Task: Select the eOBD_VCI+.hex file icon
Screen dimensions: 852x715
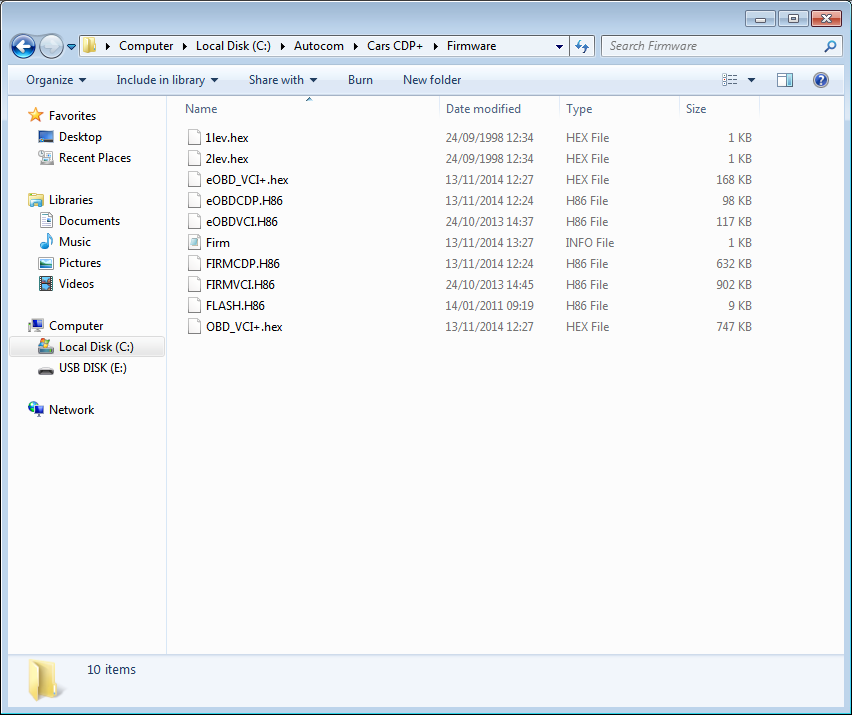Action: coord(194,179)
